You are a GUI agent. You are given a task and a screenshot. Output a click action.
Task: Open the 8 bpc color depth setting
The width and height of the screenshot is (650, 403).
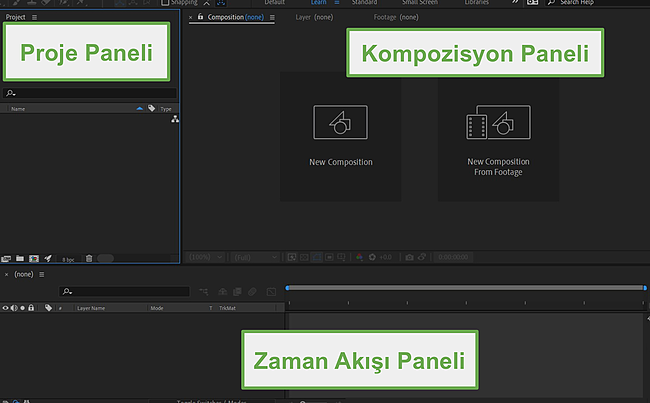point(68,260)
